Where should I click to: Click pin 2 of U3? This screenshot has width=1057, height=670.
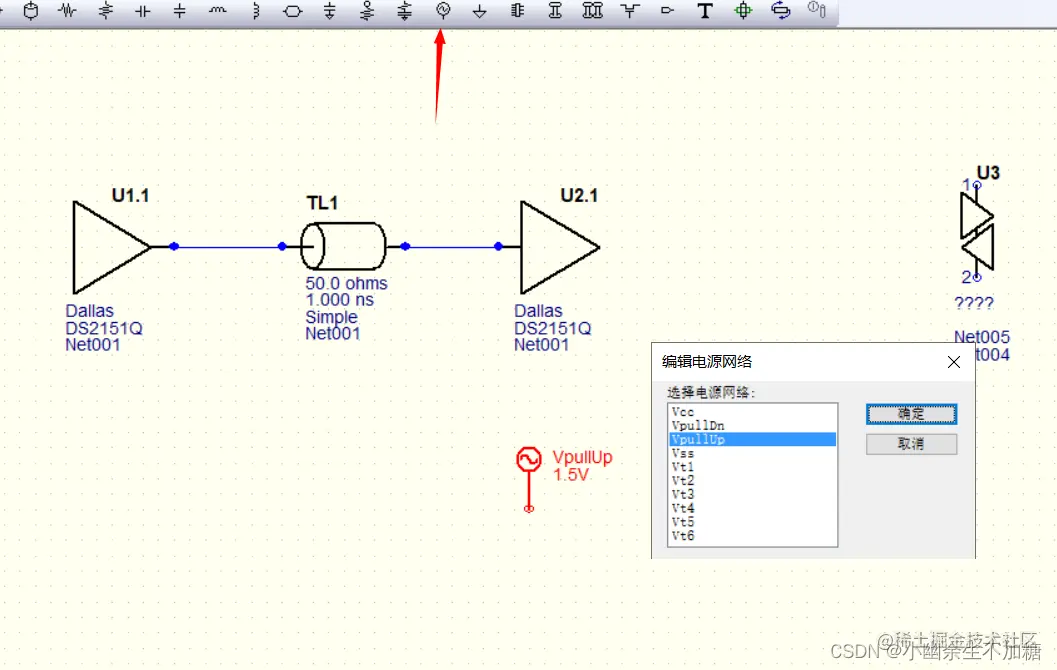[x=977, y=277]
